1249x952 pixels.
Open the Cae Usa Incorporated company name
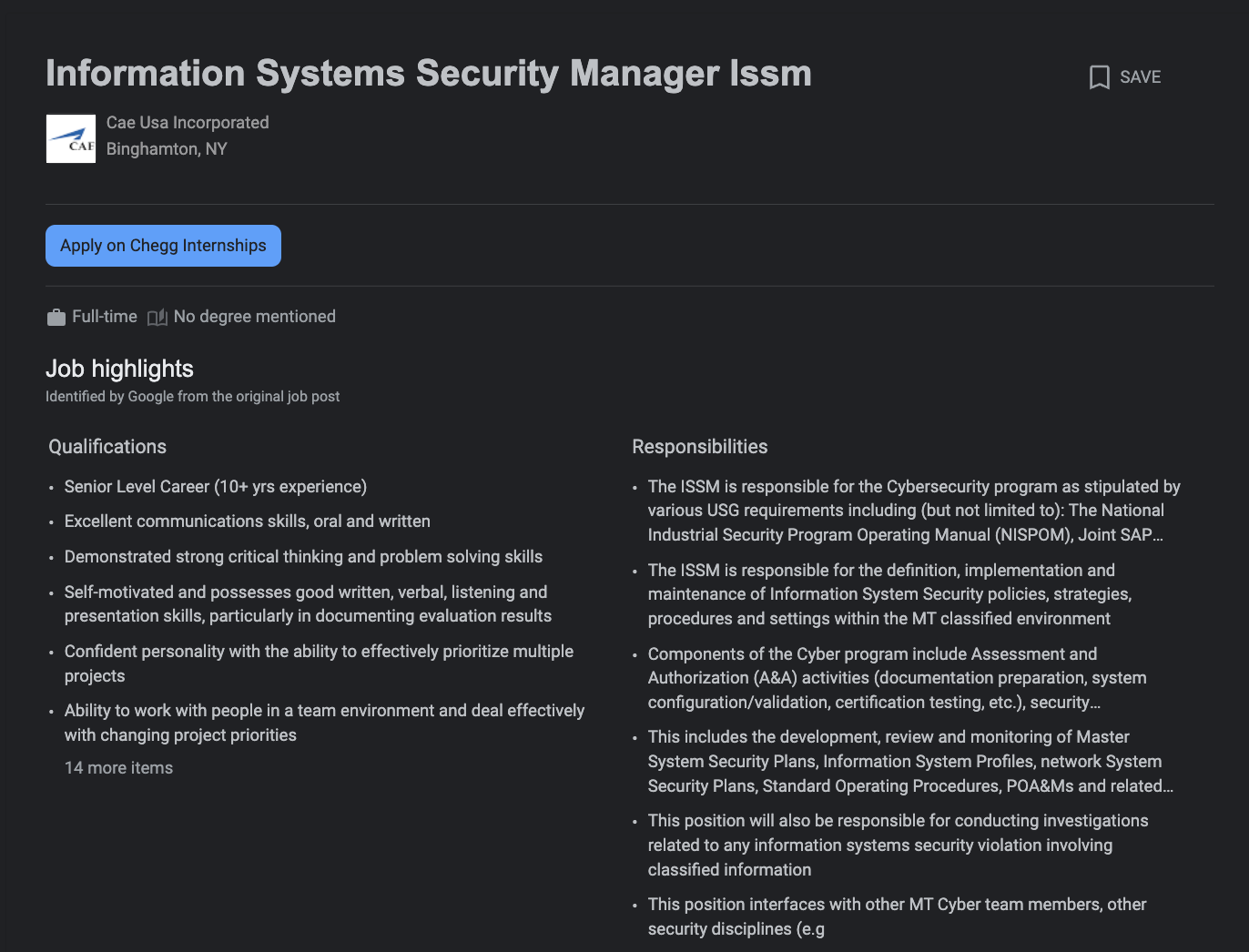pos(188,123)
